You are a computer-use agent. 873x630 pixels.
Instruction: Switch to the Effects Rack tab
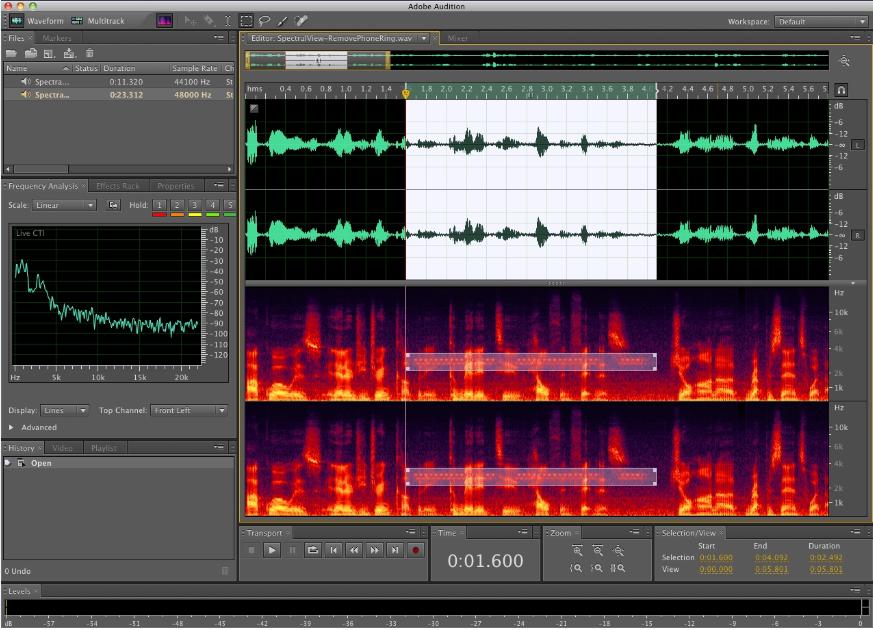pyautogui.click(x=117, y=186)
